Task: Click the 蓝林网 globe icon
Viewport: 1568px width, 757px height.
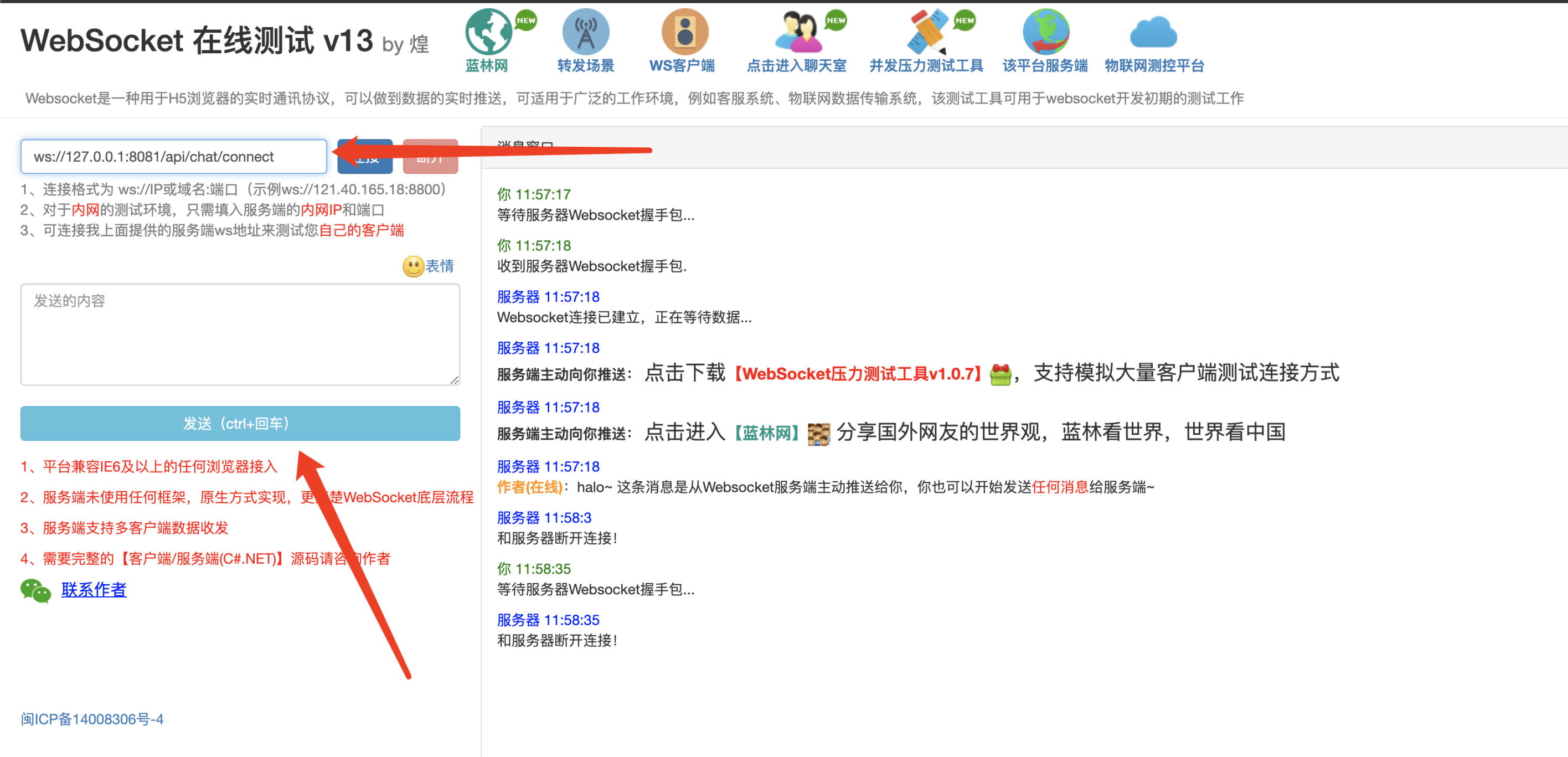Action: (488, 32)
